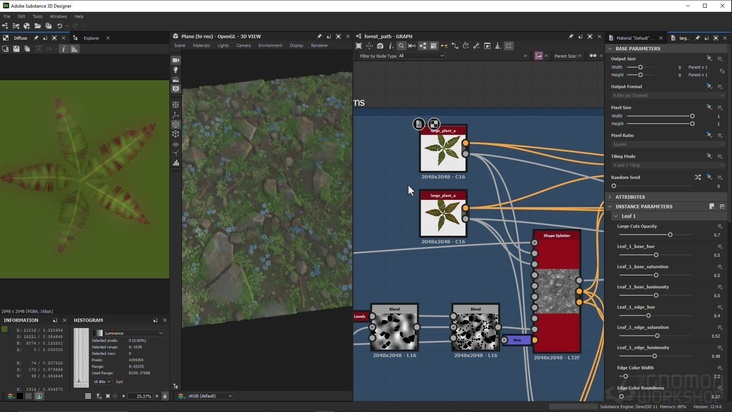The height and width of the screenshot is (412, 732).
Task: Collapse the Leaf 1 group
Action: [616, 216]
